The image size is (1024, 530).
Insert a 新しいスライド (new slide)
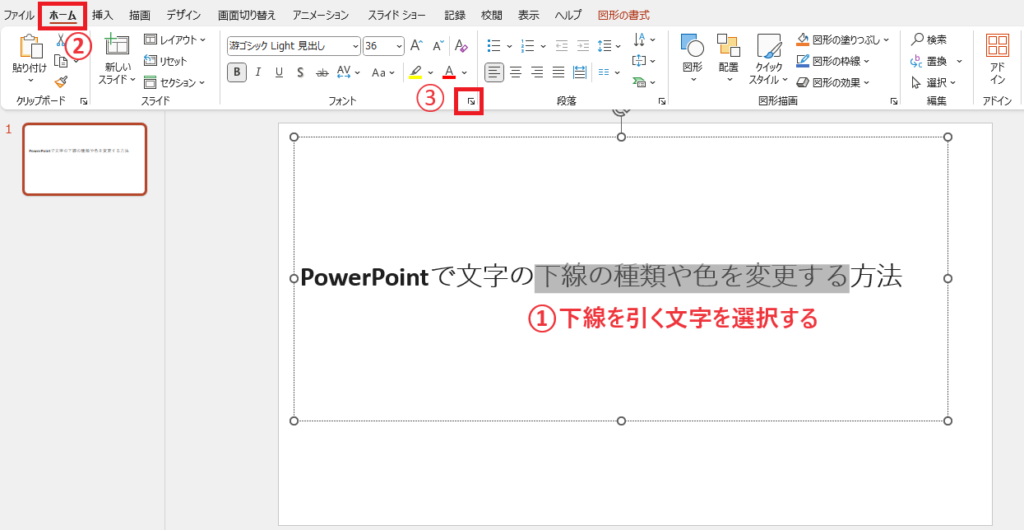click(x=117, y=59)
